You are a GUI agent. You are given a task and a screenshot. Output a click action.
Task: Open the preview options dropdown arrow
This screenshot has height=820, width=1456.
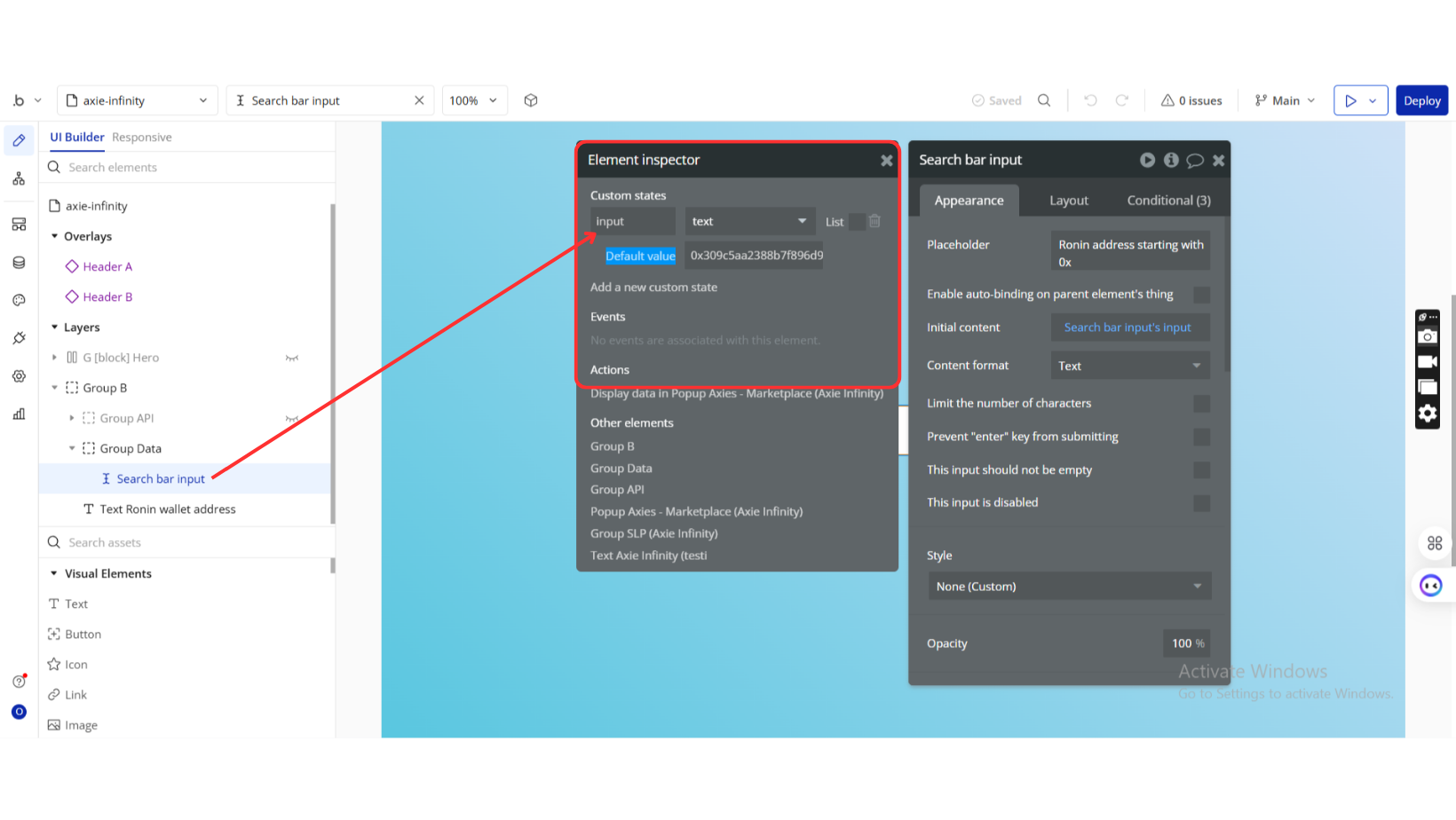click(1373, 100)
